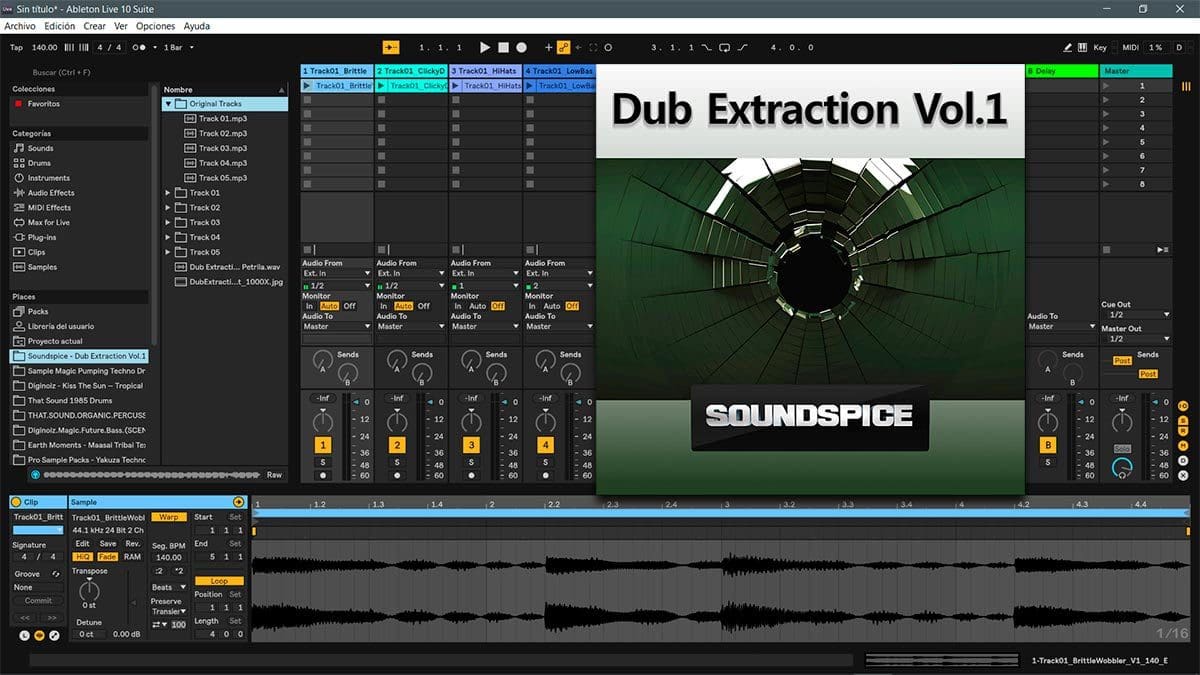Open the Audio Effects category
The width and height of the screenshot is (1200, 675).
tap(43, 193)
